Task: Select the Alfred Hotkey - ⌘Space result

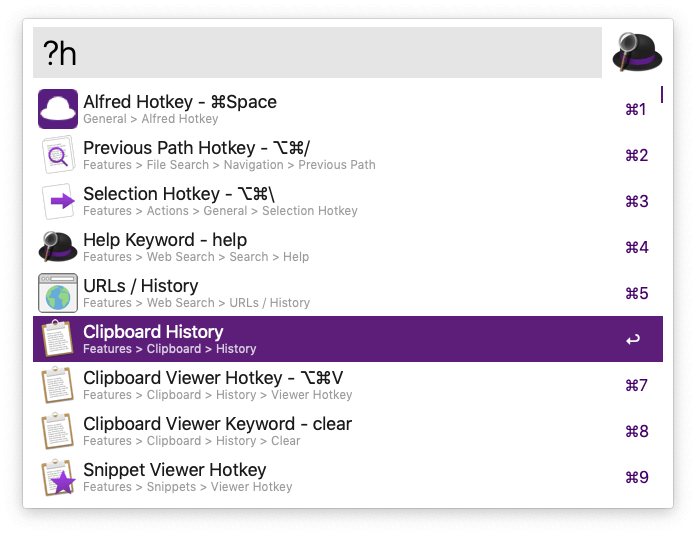Action: click(348, 109)
